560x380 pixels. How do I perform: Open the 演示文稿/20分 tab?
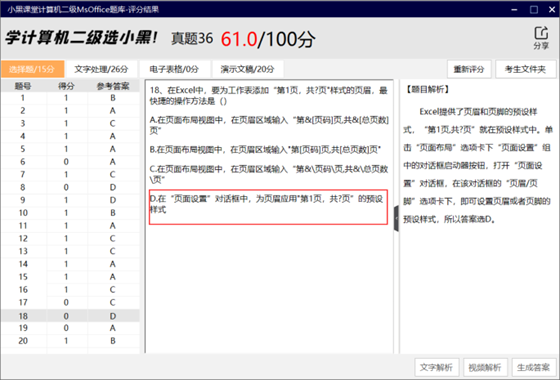(248, 69)
